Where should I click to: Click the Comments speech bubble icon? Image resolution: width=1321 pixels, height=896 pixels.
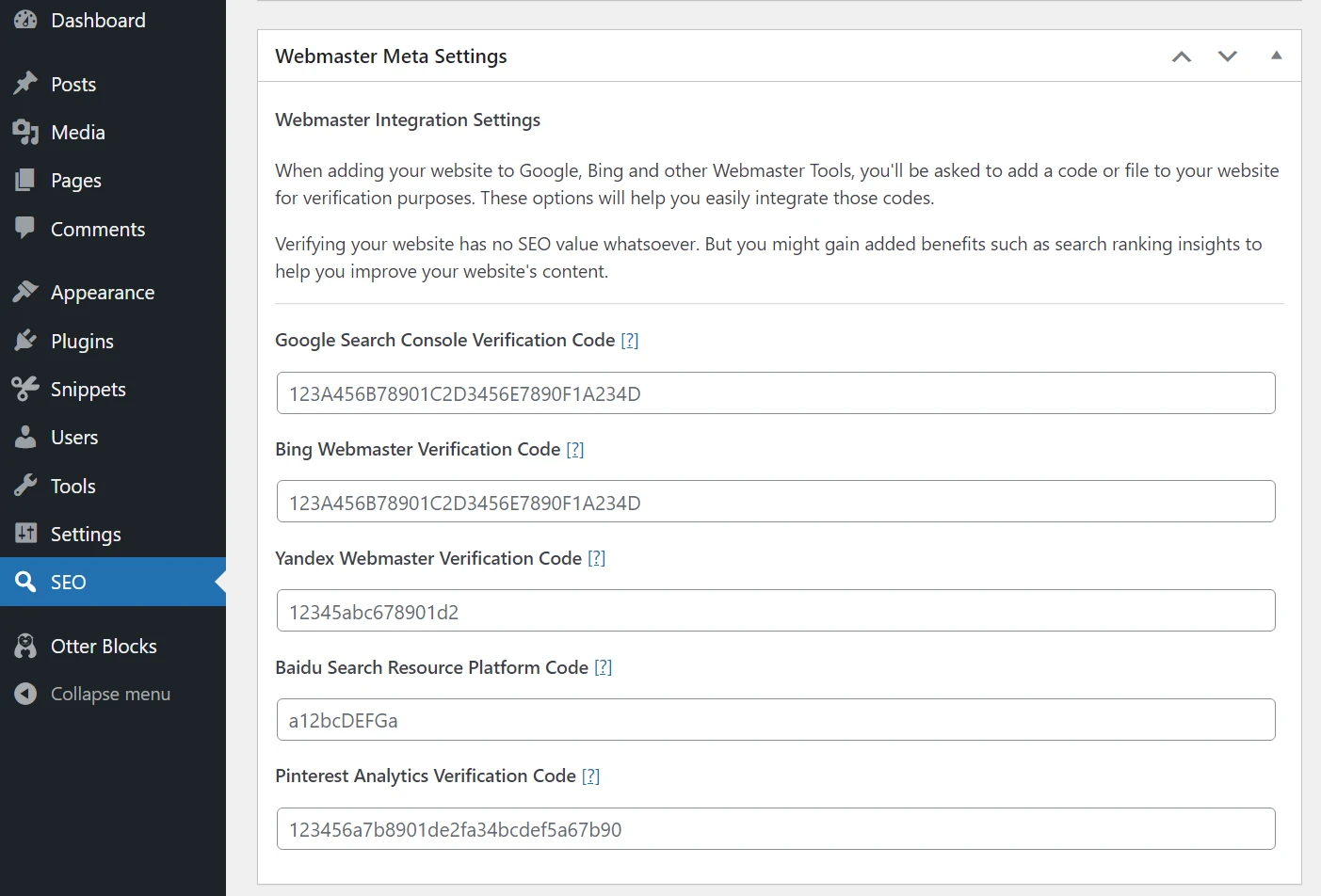pos(25,229)
